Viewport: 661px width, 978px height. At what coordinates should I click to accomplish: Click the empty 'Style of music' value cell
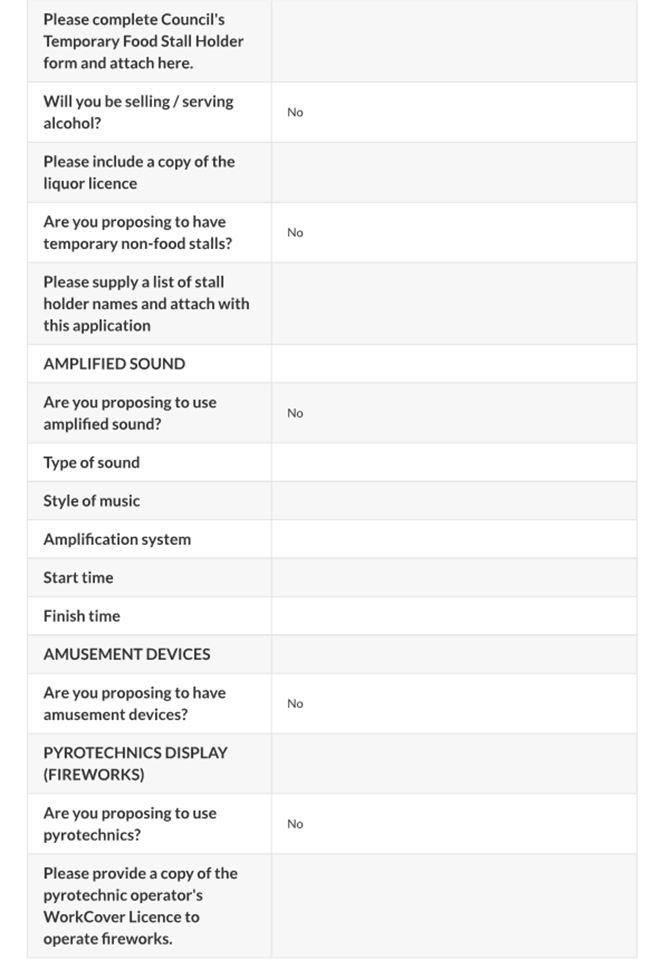[453, 500]
